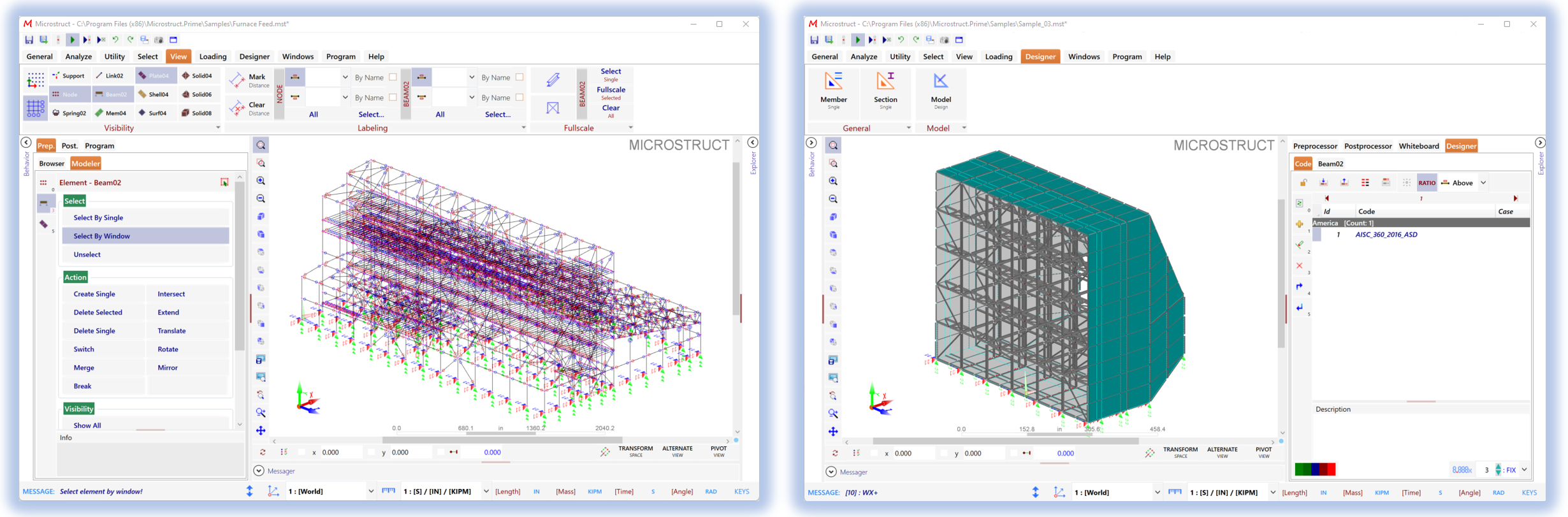
Task: Click the save icon in the Furnace Feed window
Action: tap(29, 40)
